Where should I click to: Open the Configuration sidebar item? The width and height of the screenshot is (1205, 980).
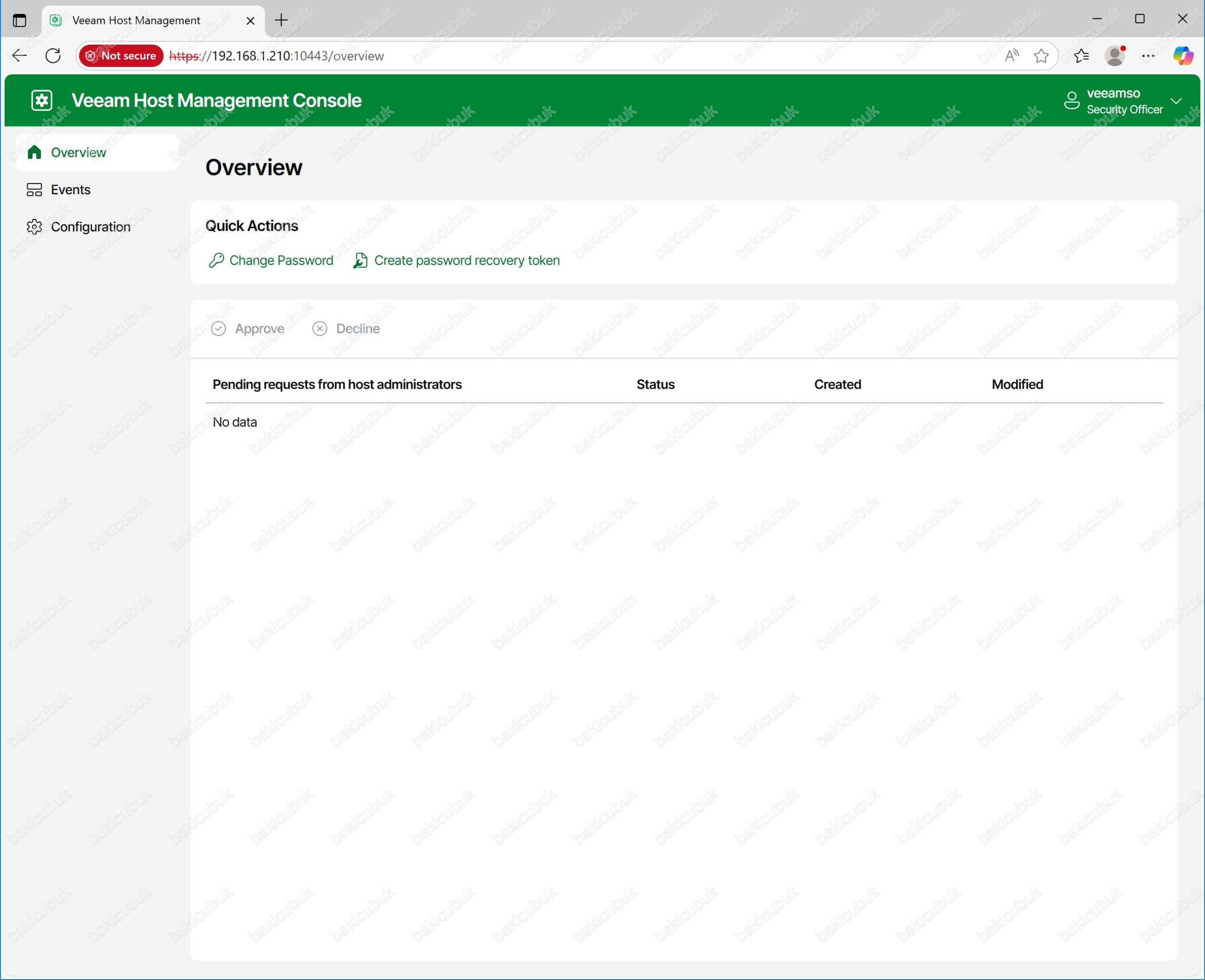coord(79,227)
